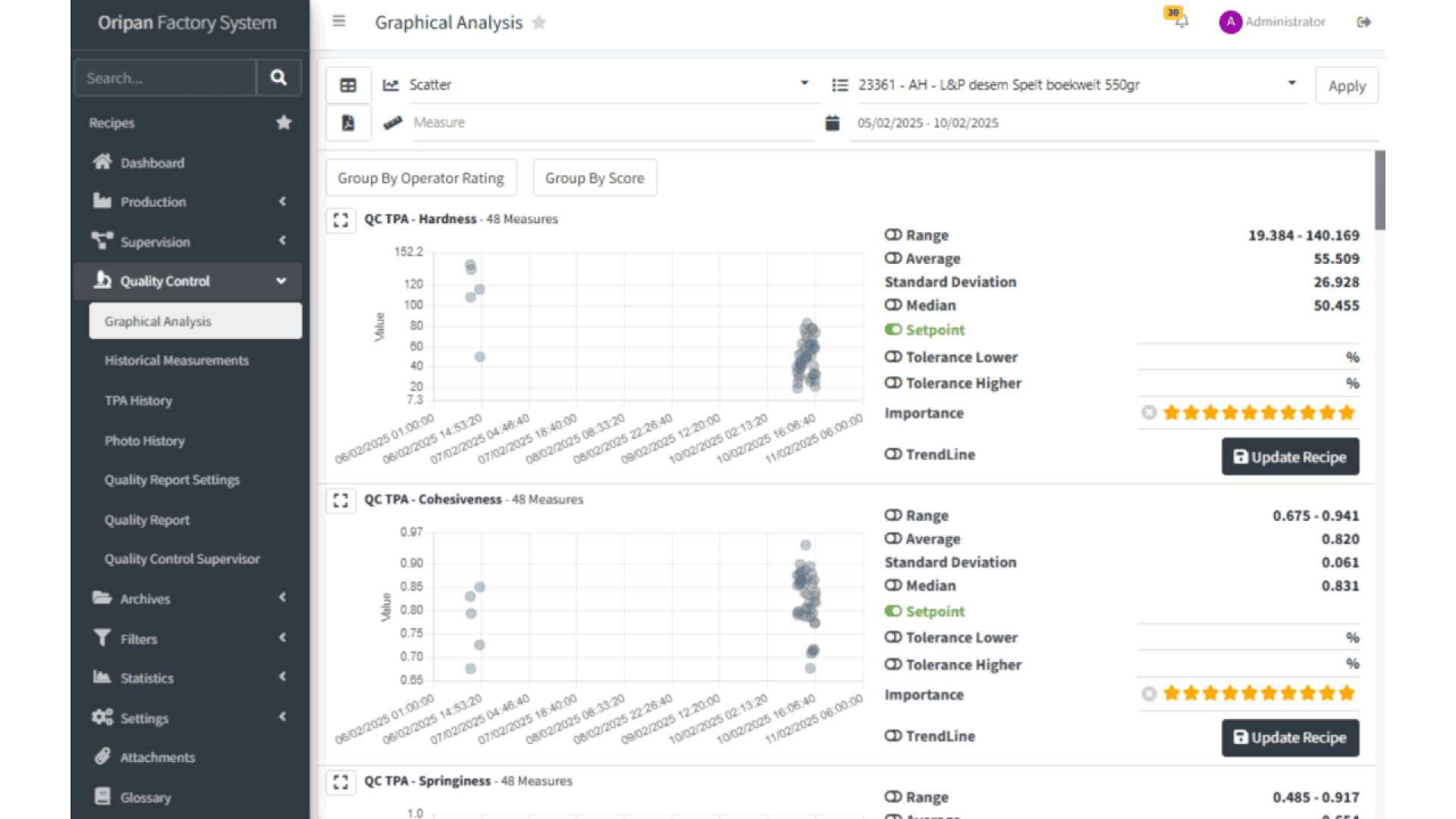1456x819 pixels.
Task: Click the sidebar search magnifier icon
Action: (x=278, y=77)
